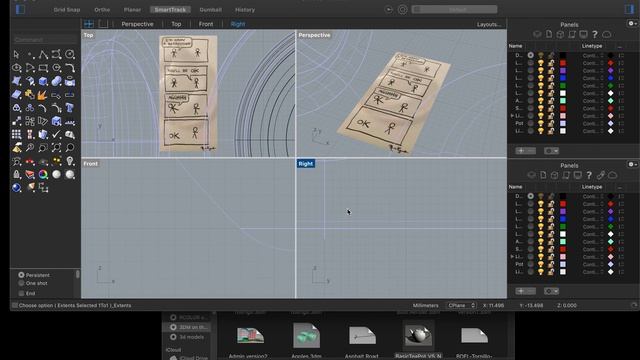Open the CPlane dropdown in status bar
The width and height of the screenshot is (640, 360).
click(462, 305)
